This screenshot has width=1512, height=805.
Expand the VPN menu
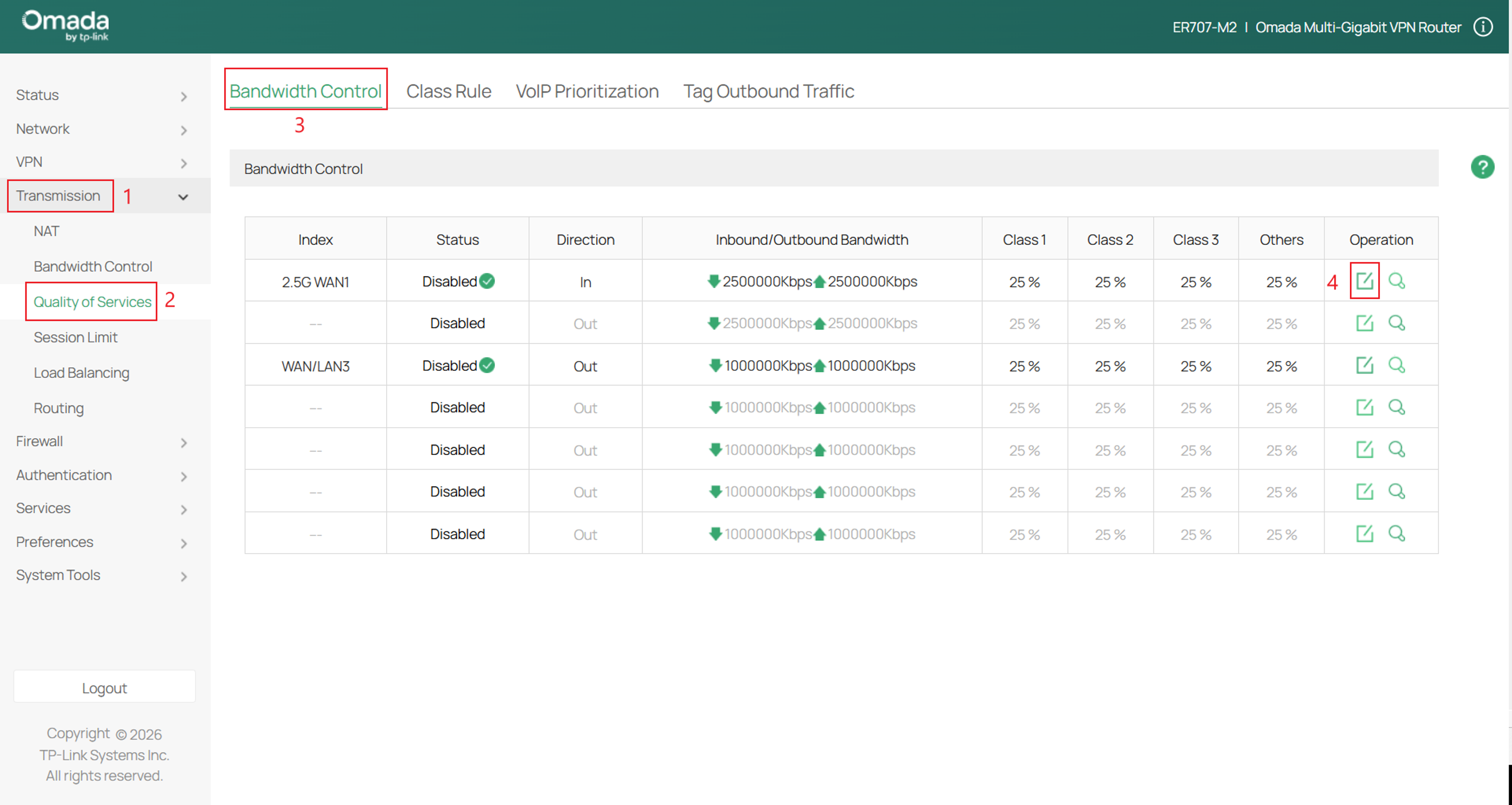105,162
